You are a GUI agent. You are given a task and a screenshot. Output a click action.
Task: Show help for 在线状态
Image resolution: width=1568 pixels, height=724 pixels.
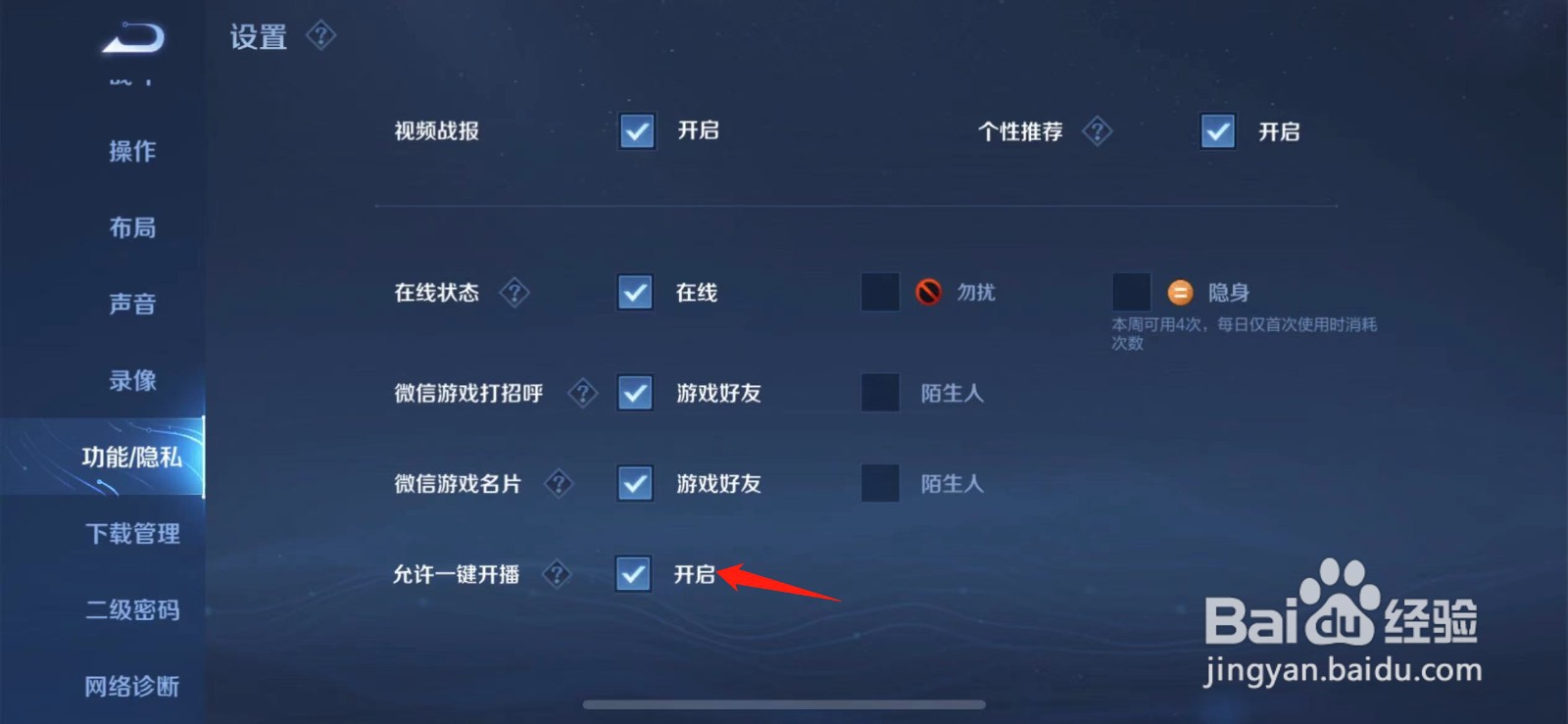514,292
